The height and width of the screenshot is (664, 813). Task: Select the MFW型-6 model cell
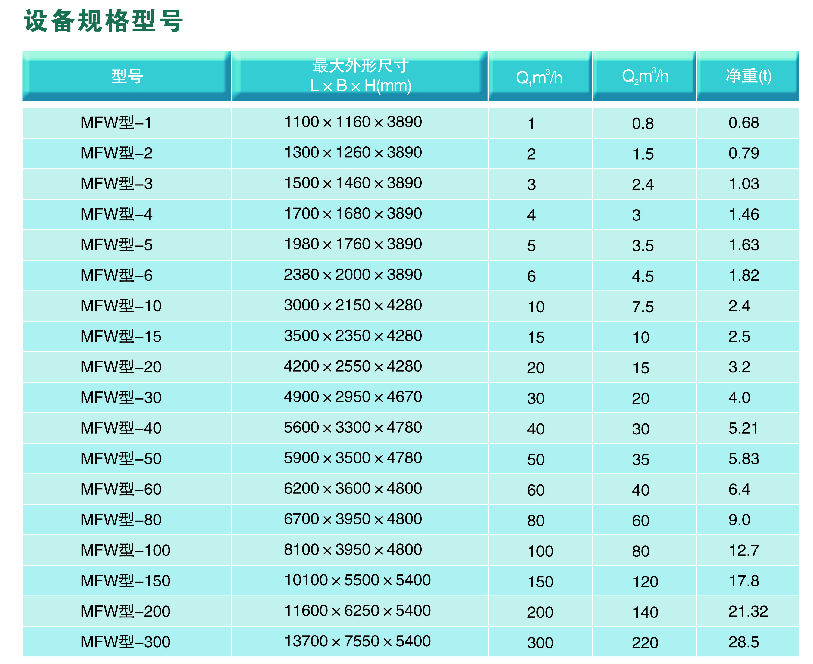117,275
